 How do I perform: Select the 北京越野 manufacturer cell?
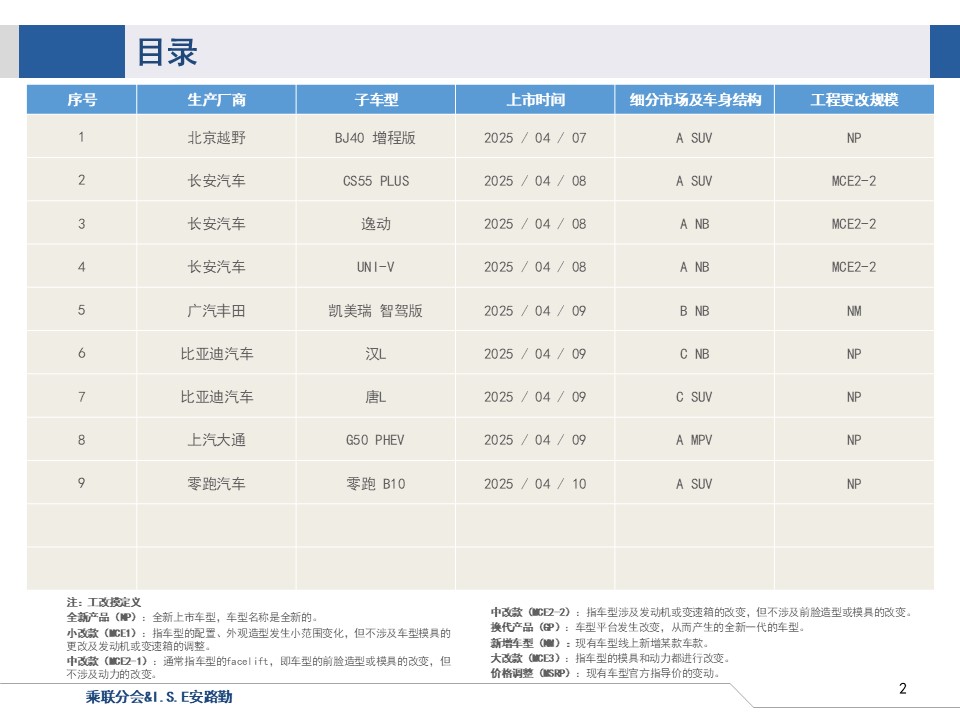point(216,138)
